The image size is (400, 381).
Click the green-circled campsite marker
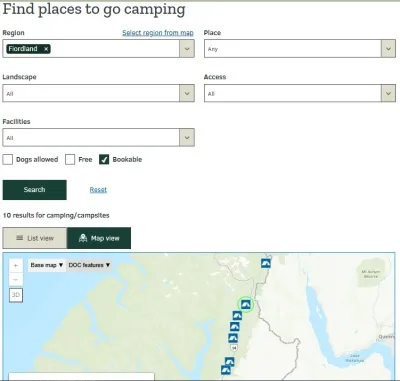click(x=246, y=304)
